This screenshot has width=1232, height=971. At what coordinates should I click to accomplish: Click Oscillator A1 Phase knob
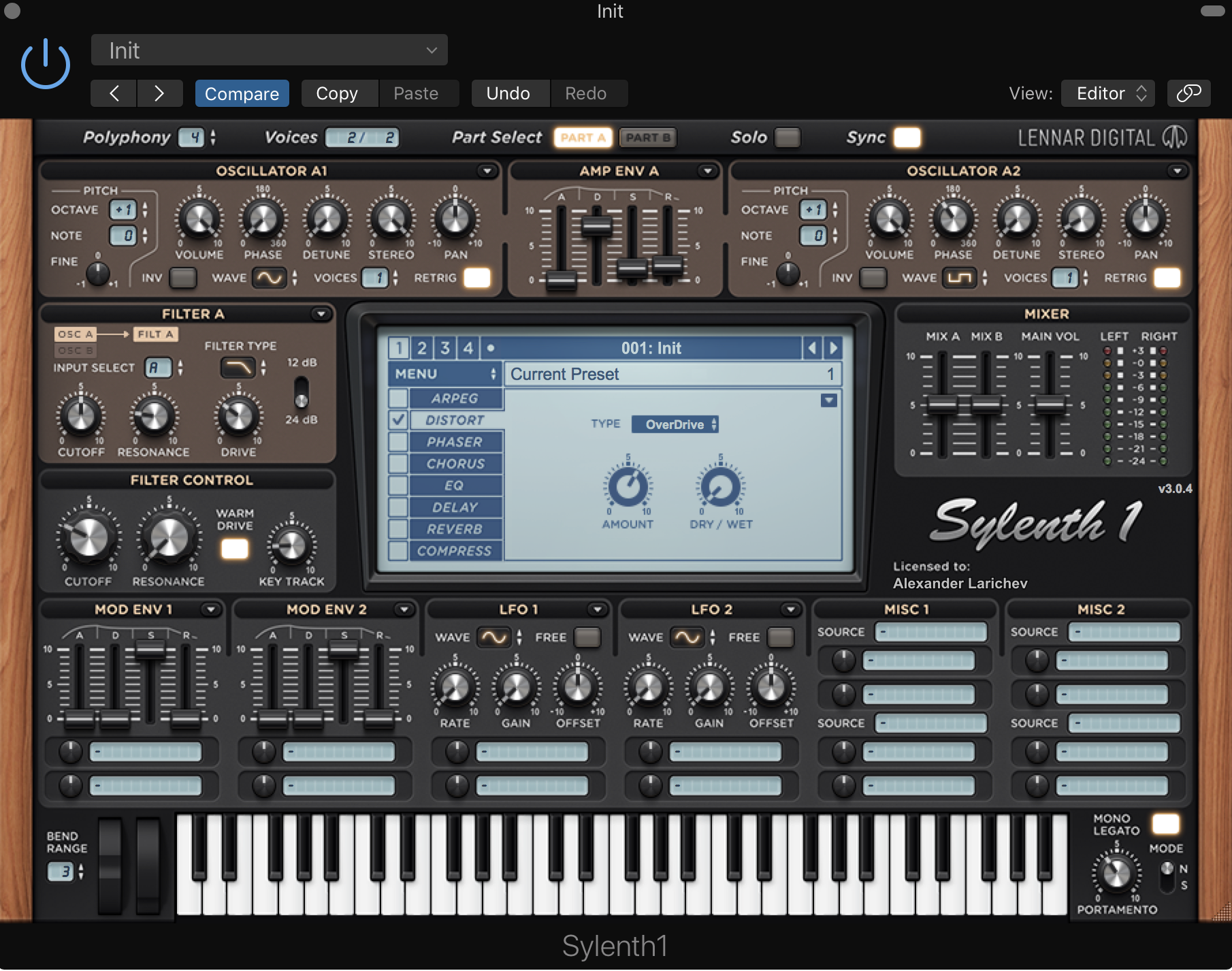263,219
